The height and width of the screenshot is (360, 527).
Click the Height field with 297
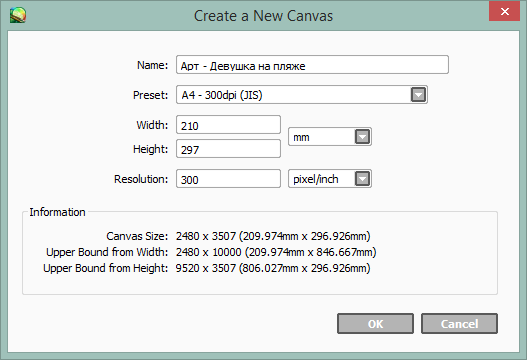pos(228,149)
